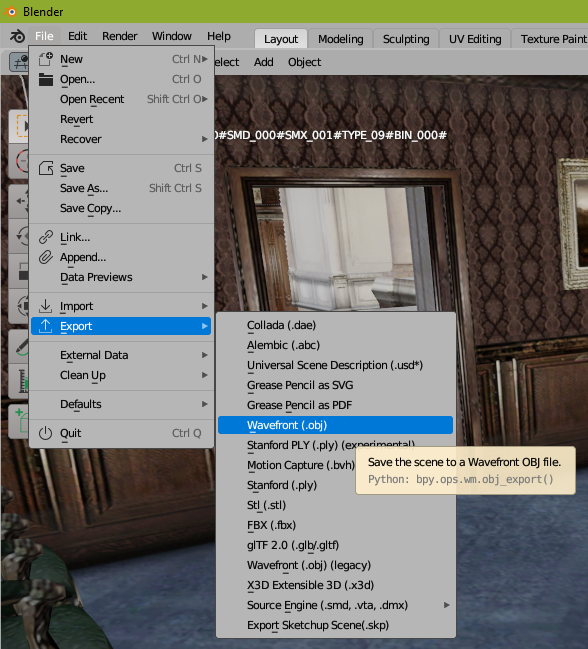The image size is (588, 649).
Task: Open the Render menu
Action: coord(120,36)
